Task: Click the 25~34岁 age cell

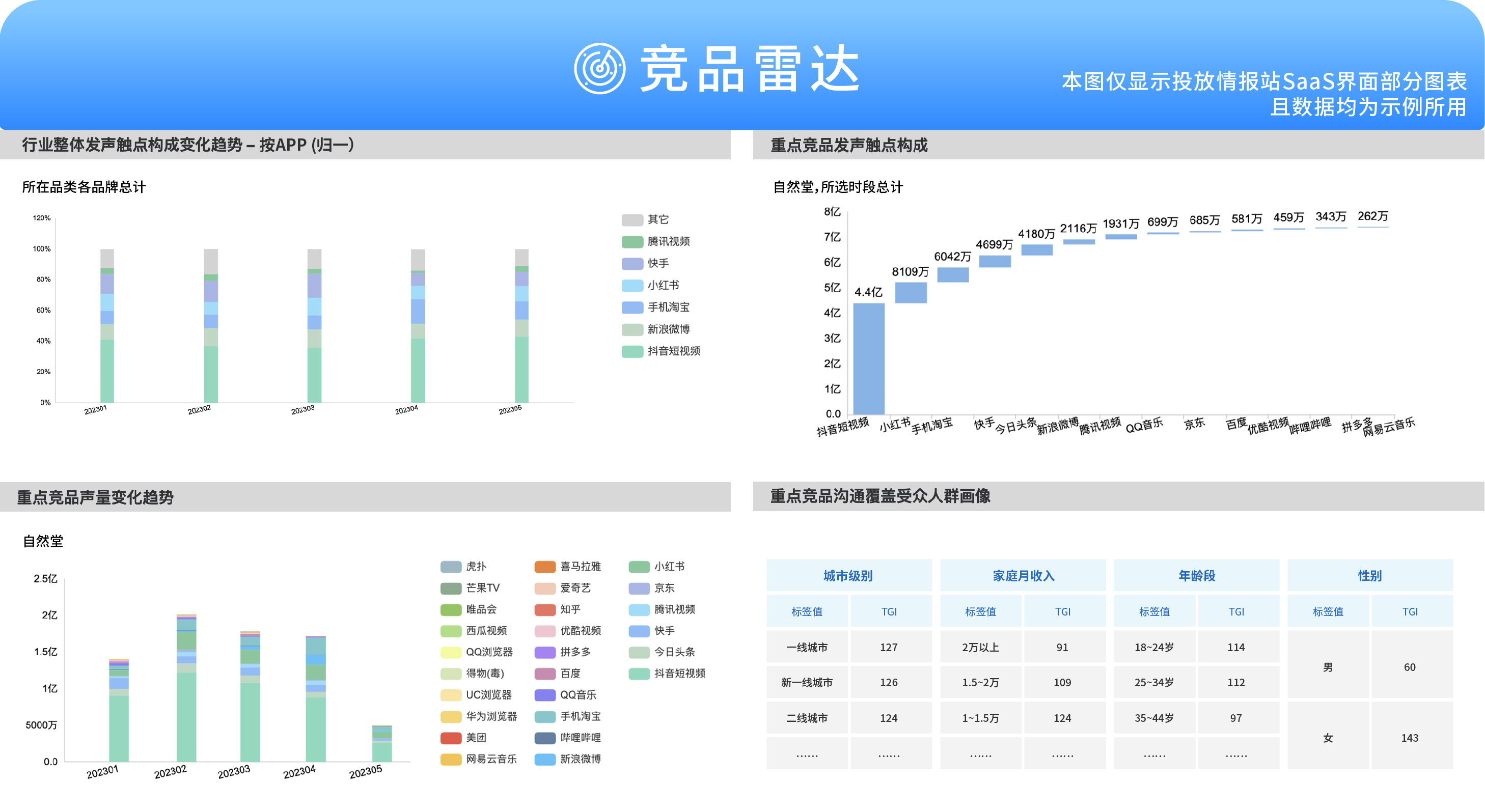Action: click(1154, 682)
